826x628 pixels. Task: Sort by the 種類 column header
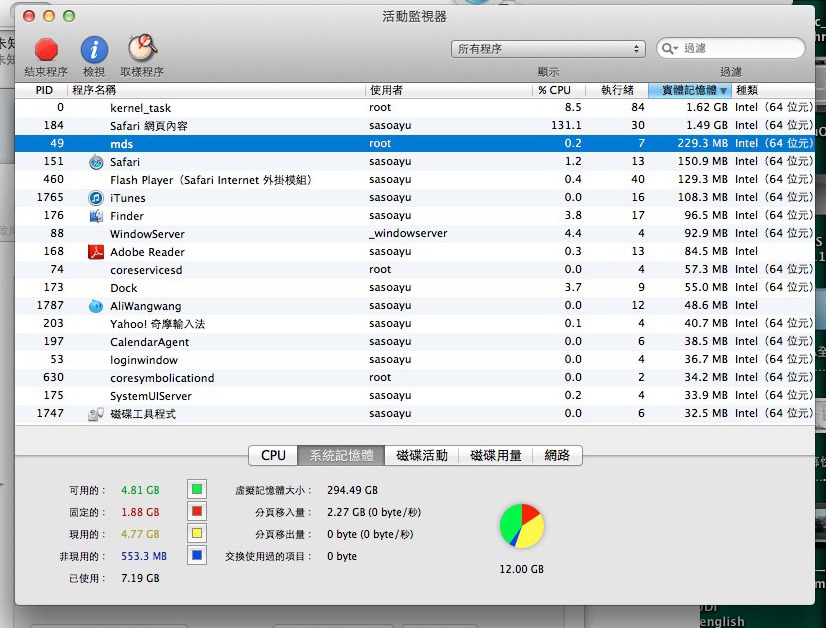(x=773, y=90)
